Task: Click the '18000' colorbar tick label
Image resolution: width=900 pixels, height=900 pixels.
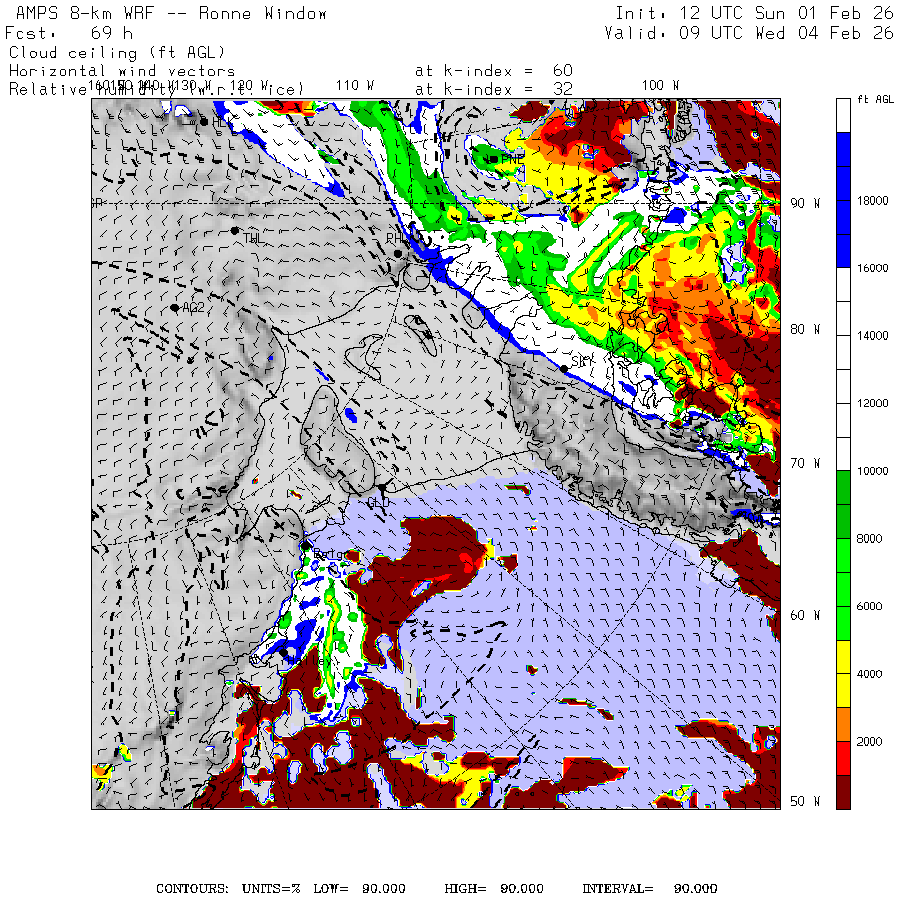Action: 872,200
